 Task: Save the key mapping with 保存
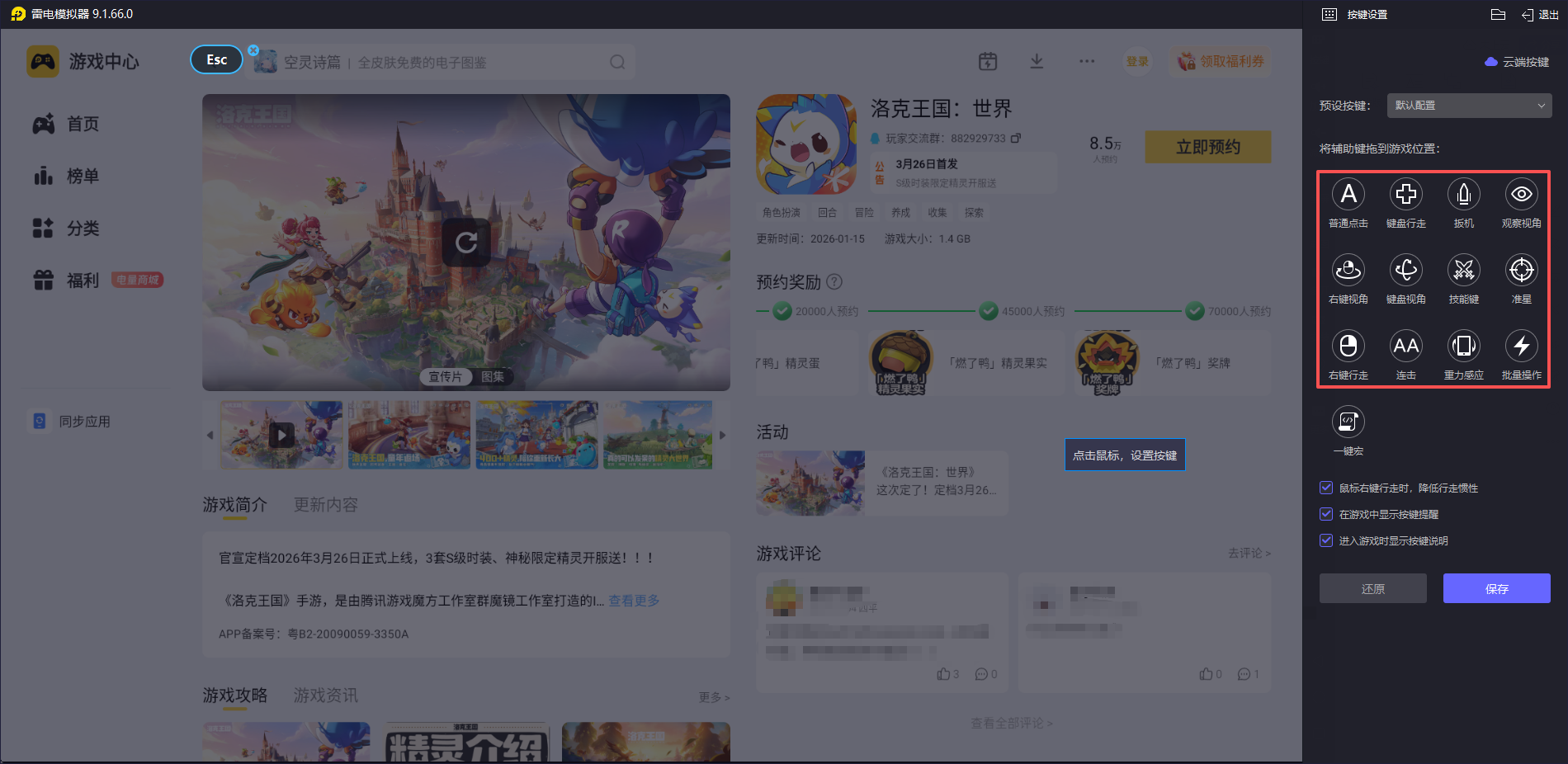[x=1497, y=588]
